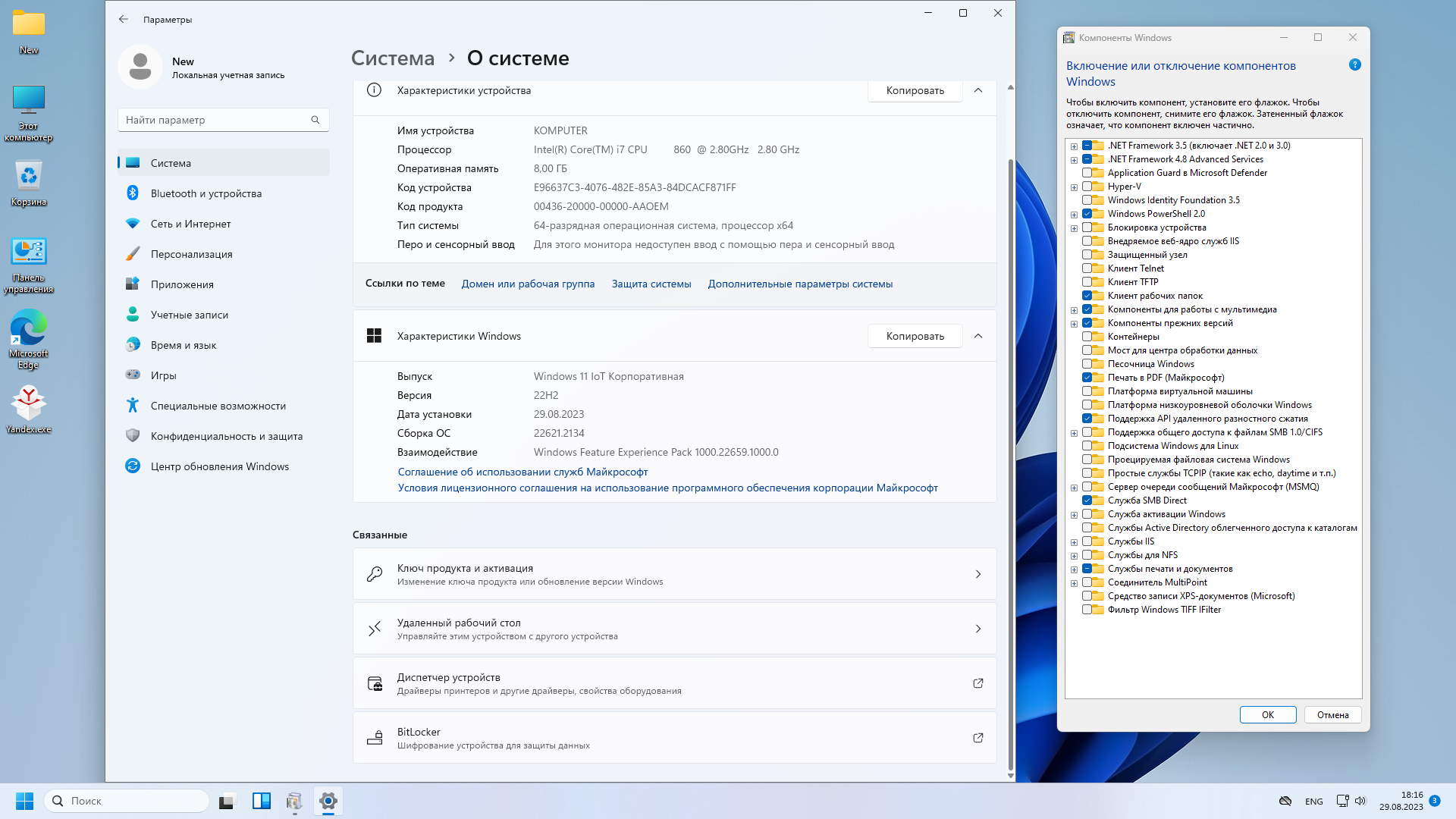Enable the Hyper-V checkbox
Image resolution: width=1456 pixels, height=819 pixels.
pos(1087,187)
